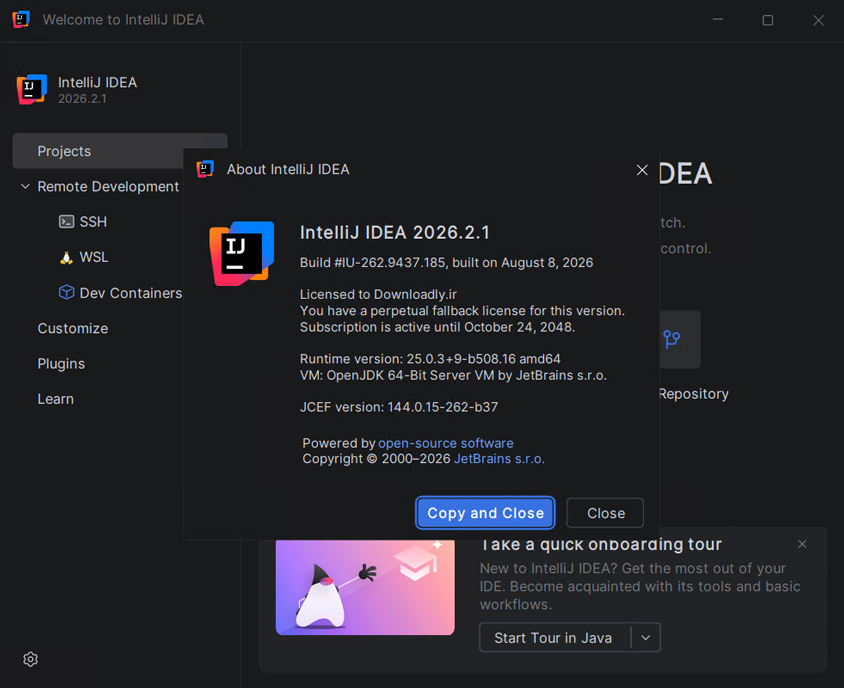Close the Welcome to IntelliJ IDEA window

coord(818,20)
